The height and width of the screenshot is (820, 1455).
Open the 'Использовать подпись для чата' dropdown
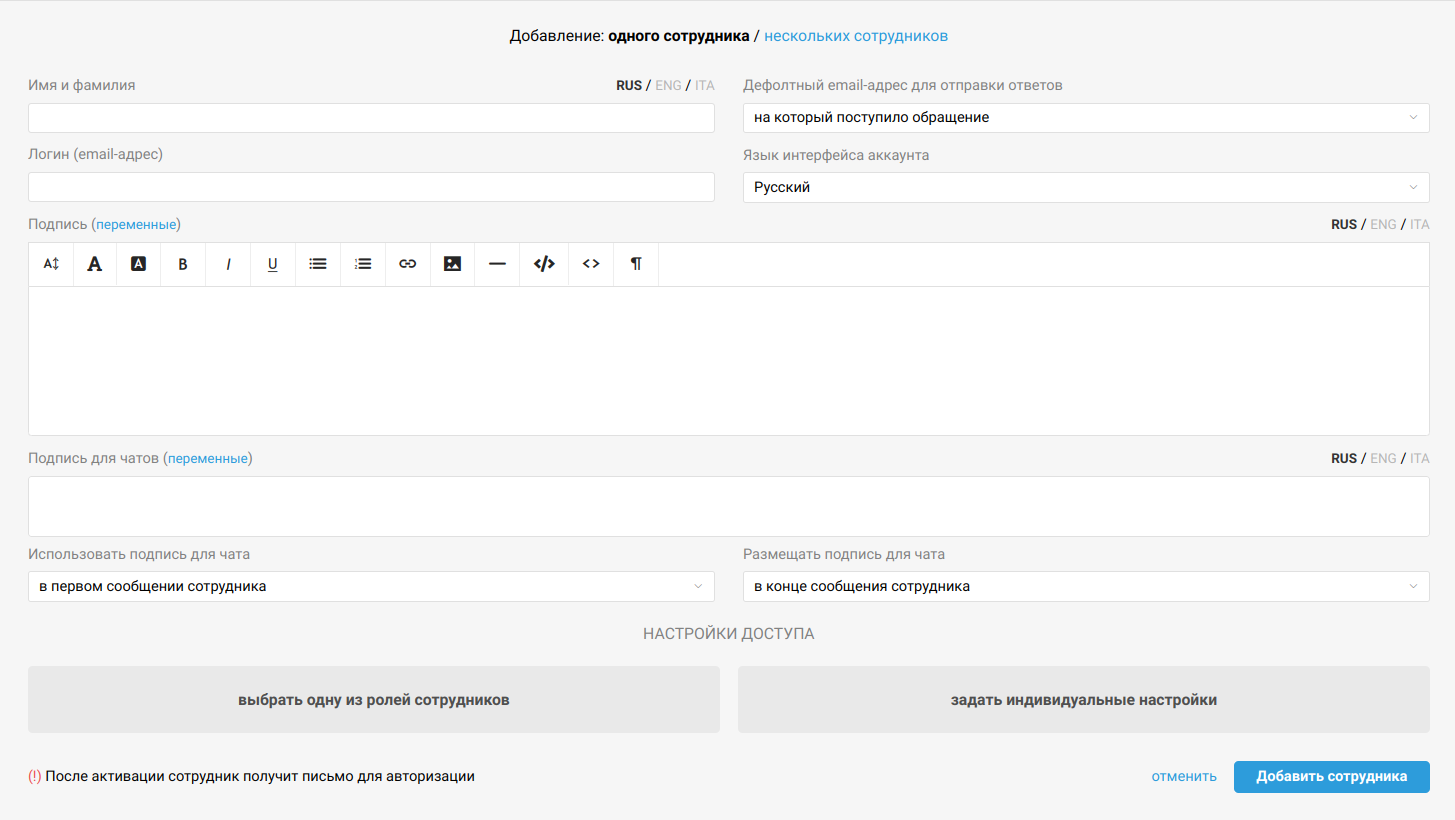coord(371,586)
